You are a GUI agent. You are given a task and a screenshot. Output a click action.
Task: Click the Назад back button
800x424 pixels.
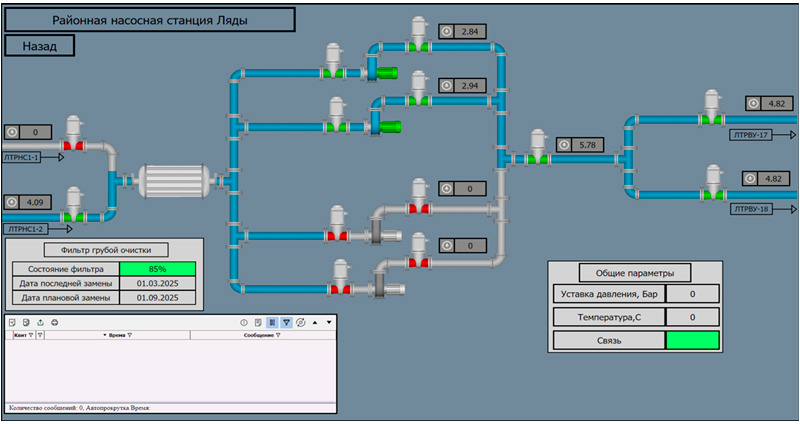40,45
